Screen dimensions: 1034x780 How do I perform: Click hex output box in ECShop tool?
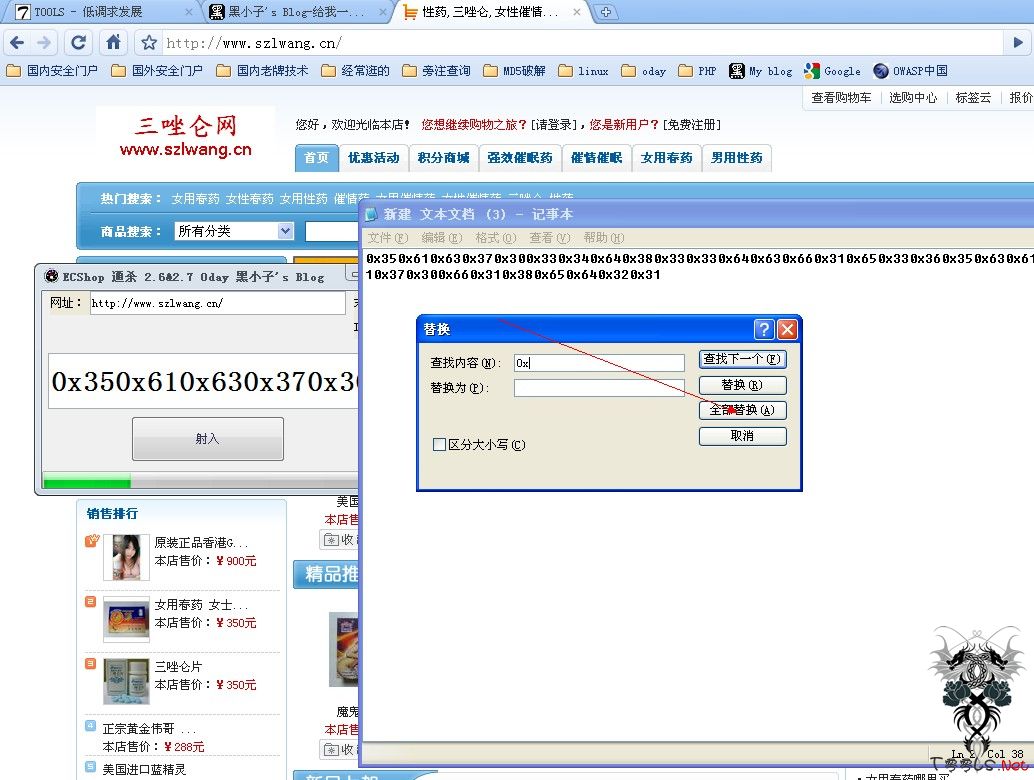[204, 381]
